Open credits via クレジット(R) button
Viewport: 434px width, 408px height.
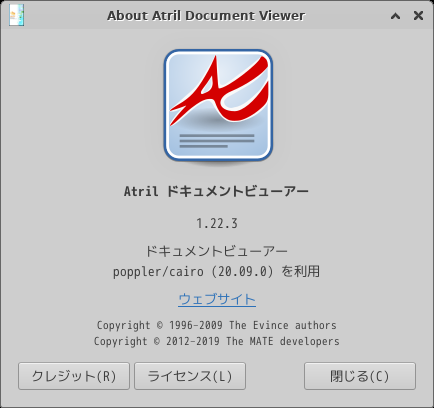pyautogui.click(x=74, y=376)
